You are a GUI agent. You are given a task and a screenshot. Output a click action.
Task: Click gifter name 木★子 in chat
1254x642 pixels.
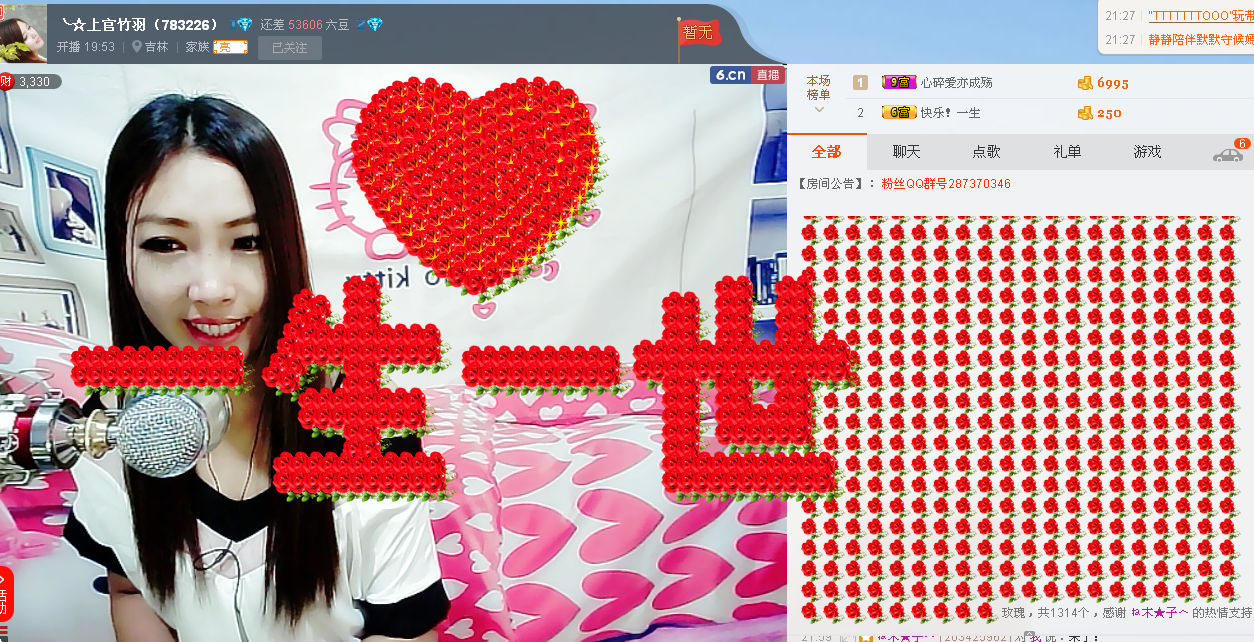click(x=1159, y=612)
